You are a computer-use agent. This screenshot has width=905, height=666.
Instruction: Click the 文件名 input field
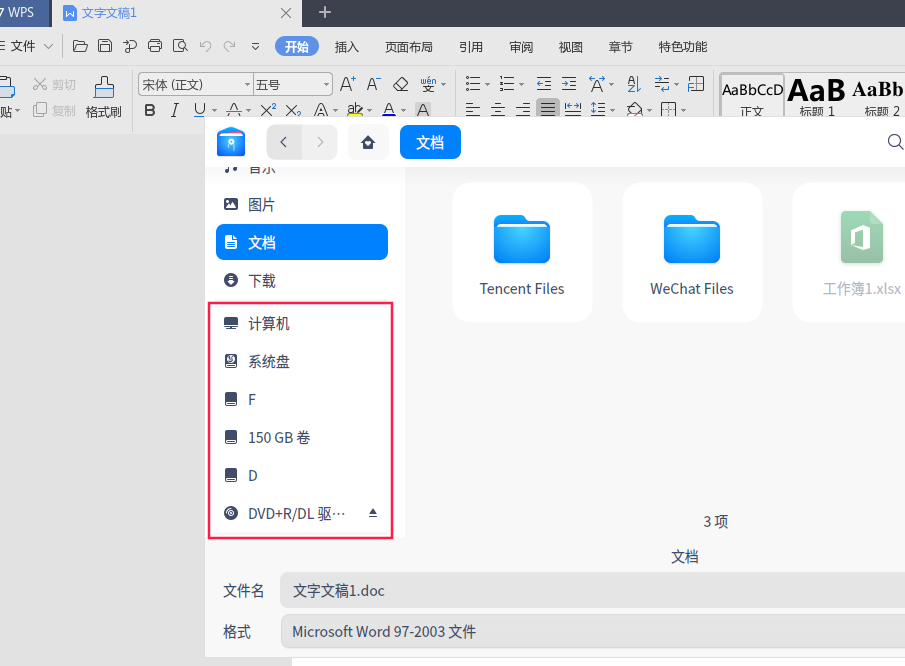coord(592,590)
